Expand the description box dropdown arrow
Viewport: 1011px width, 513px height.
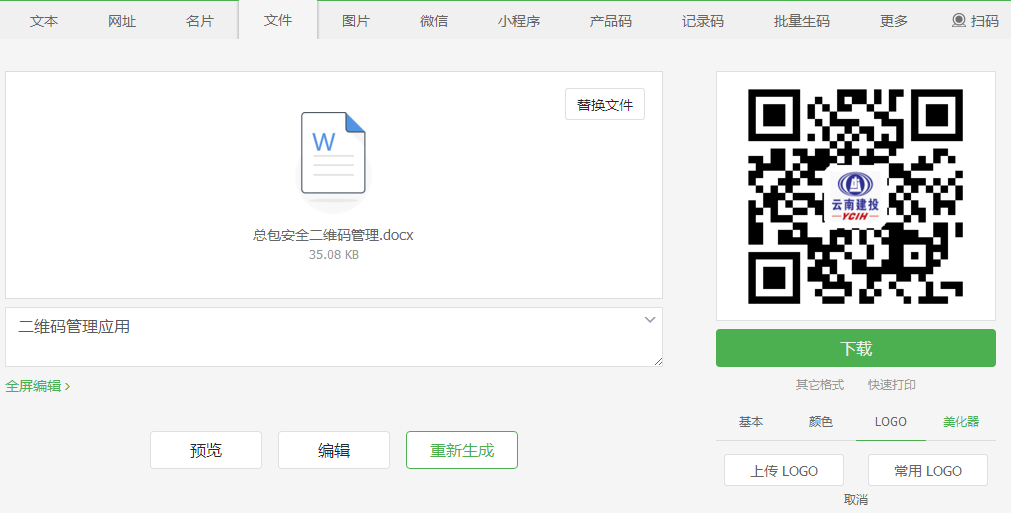tap(650, 320)
